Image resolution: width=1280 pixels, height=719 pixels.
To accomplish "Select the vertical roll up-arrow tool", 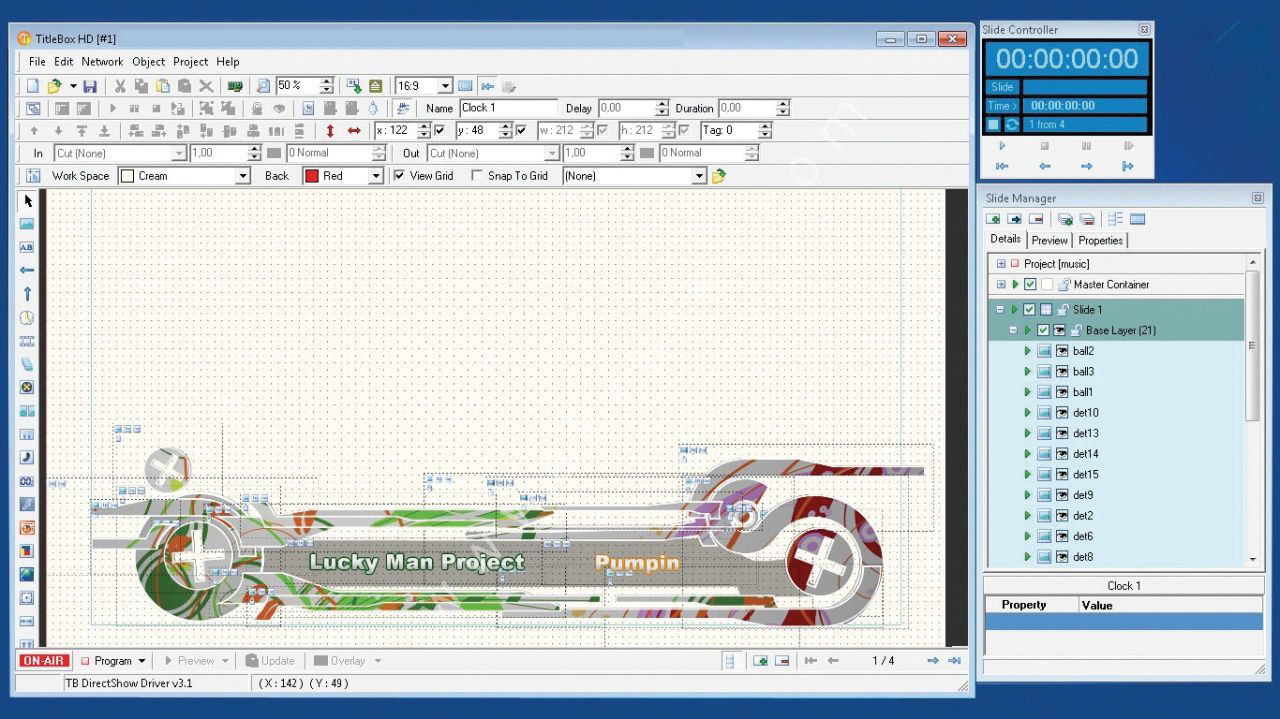I will [x=27, y=293].
